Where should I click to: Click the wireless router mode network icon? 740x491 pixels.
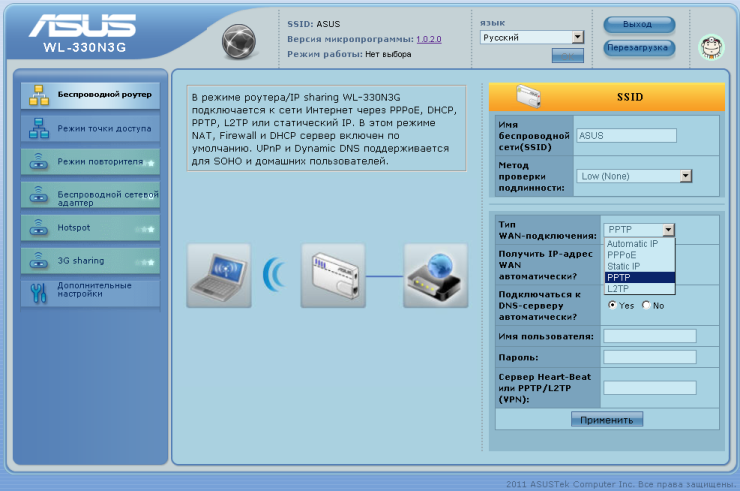[39, 95]
